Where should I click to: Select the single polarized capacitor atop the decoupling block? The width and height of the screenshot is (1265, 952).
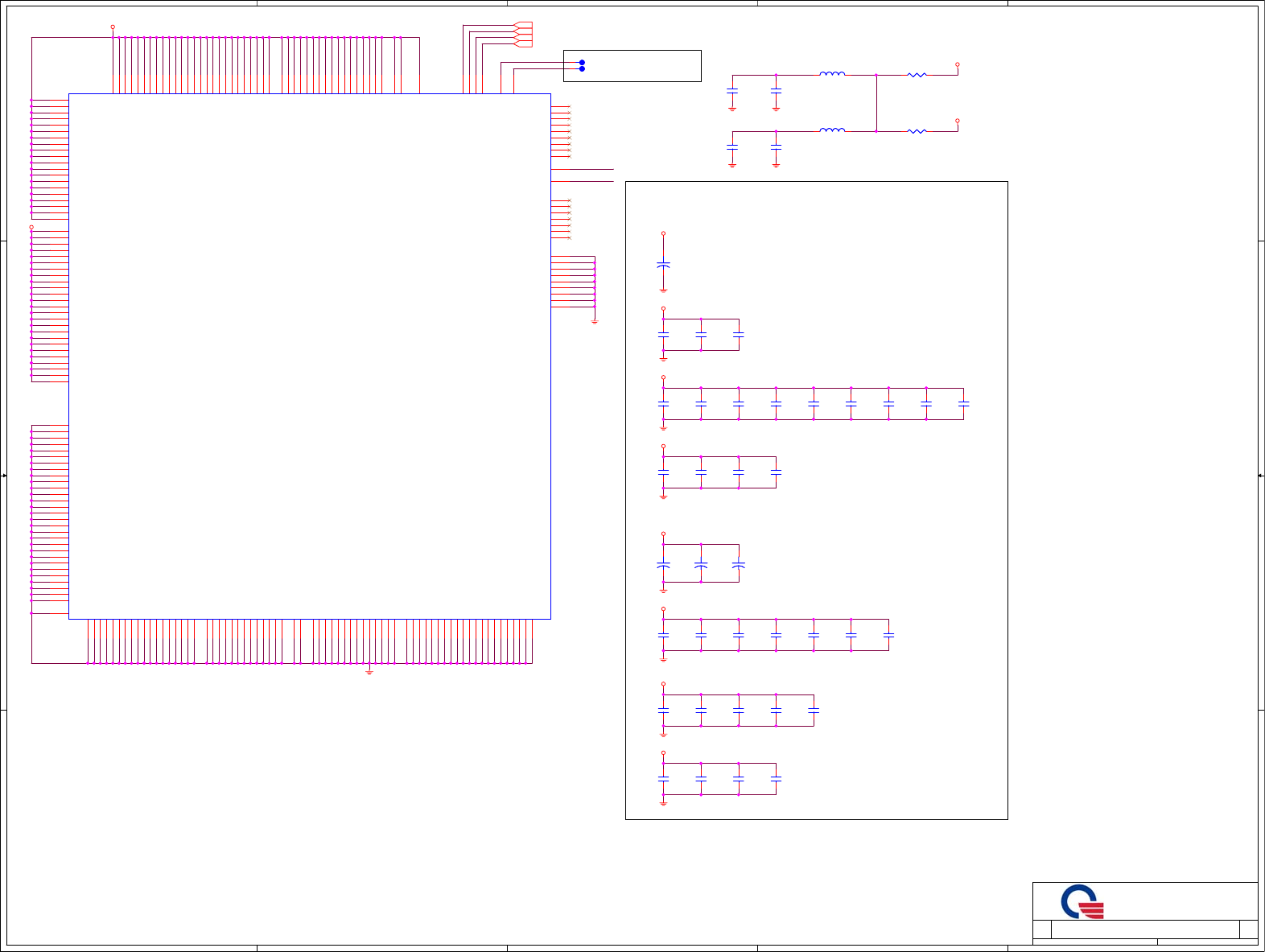[x=663, y=264]
